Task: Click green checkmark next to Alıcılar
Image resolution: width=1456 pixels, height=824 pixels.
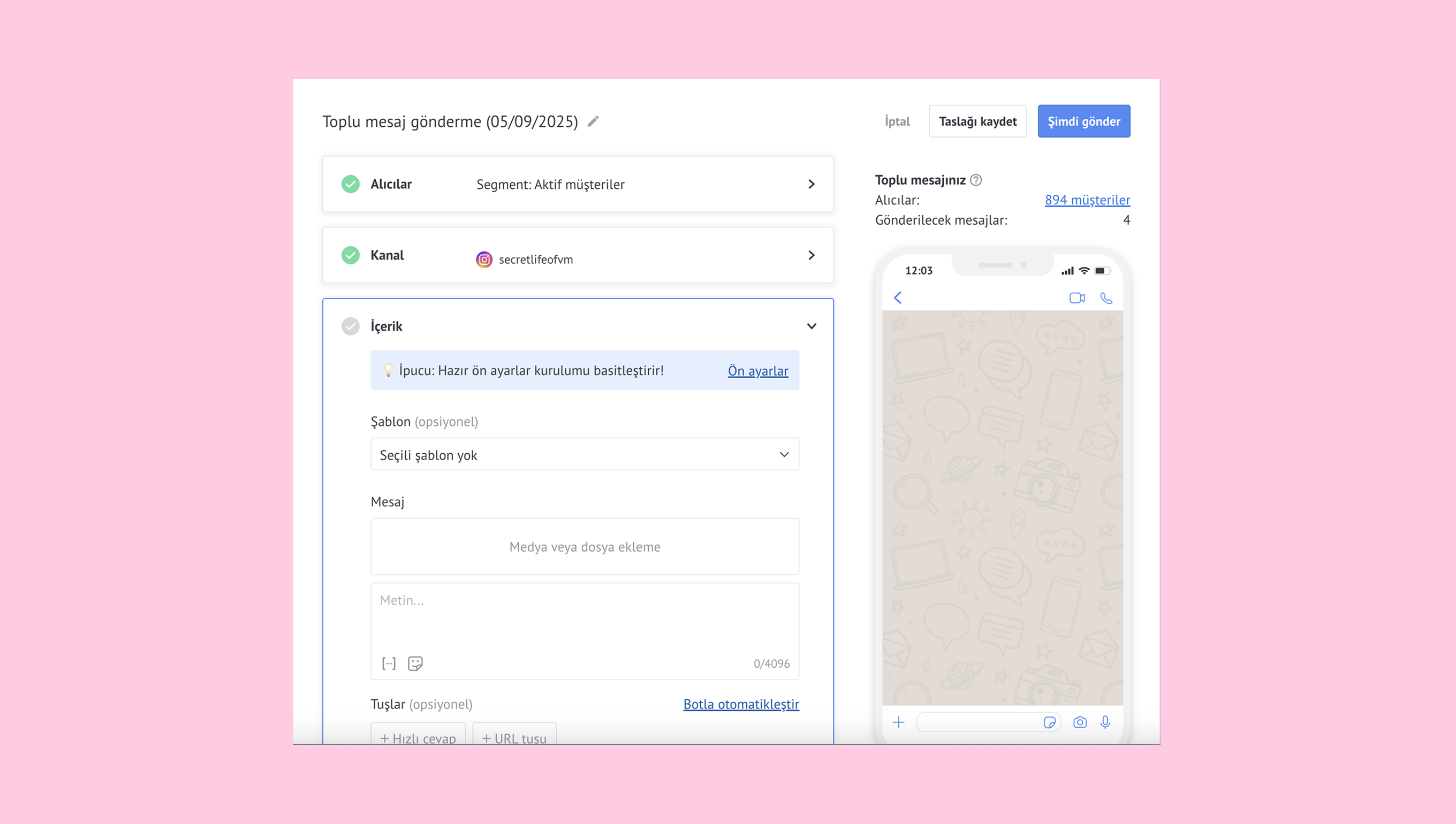Action: pos(351,184)
